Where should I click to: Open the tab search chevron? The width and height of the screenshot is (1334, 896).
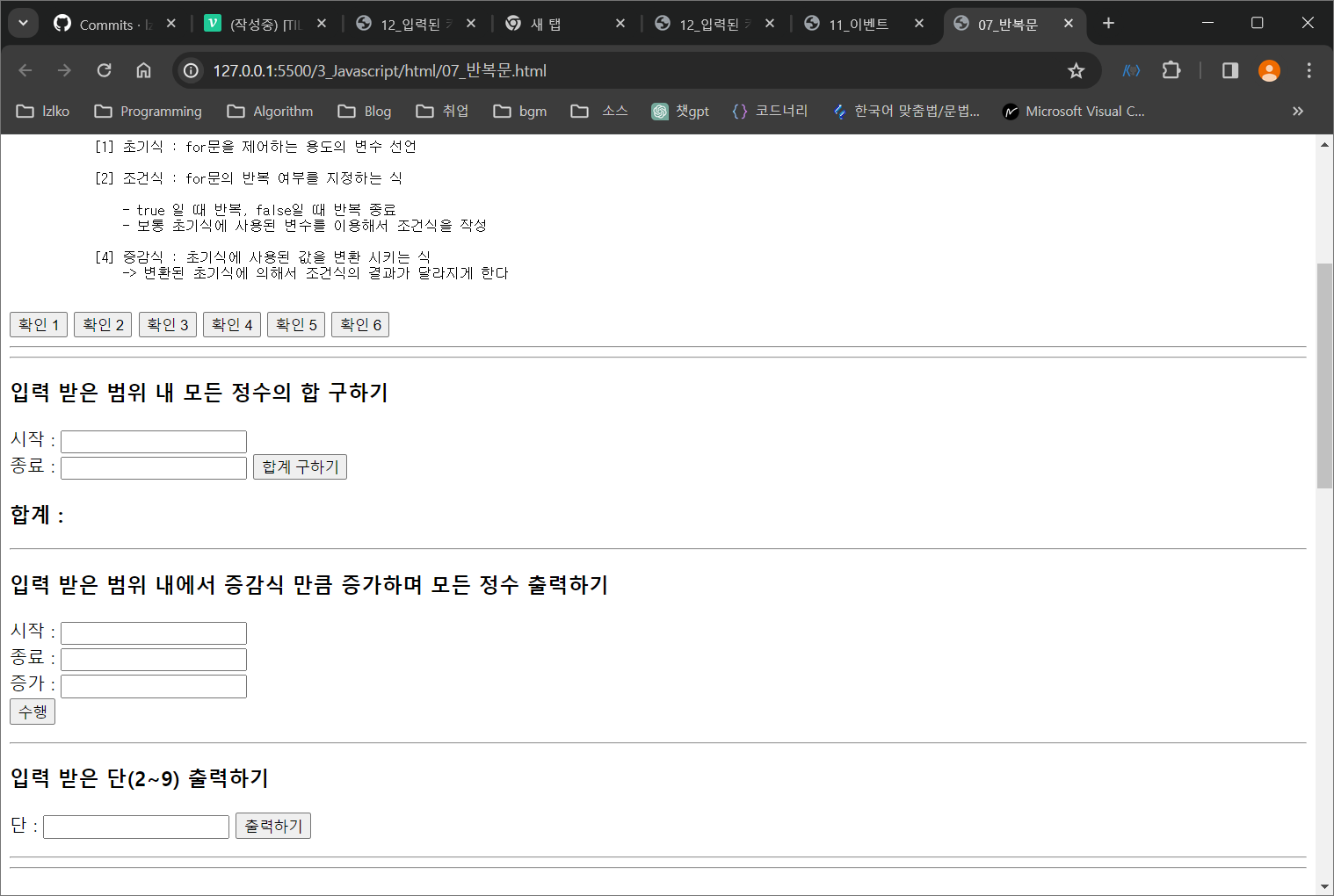23,22
